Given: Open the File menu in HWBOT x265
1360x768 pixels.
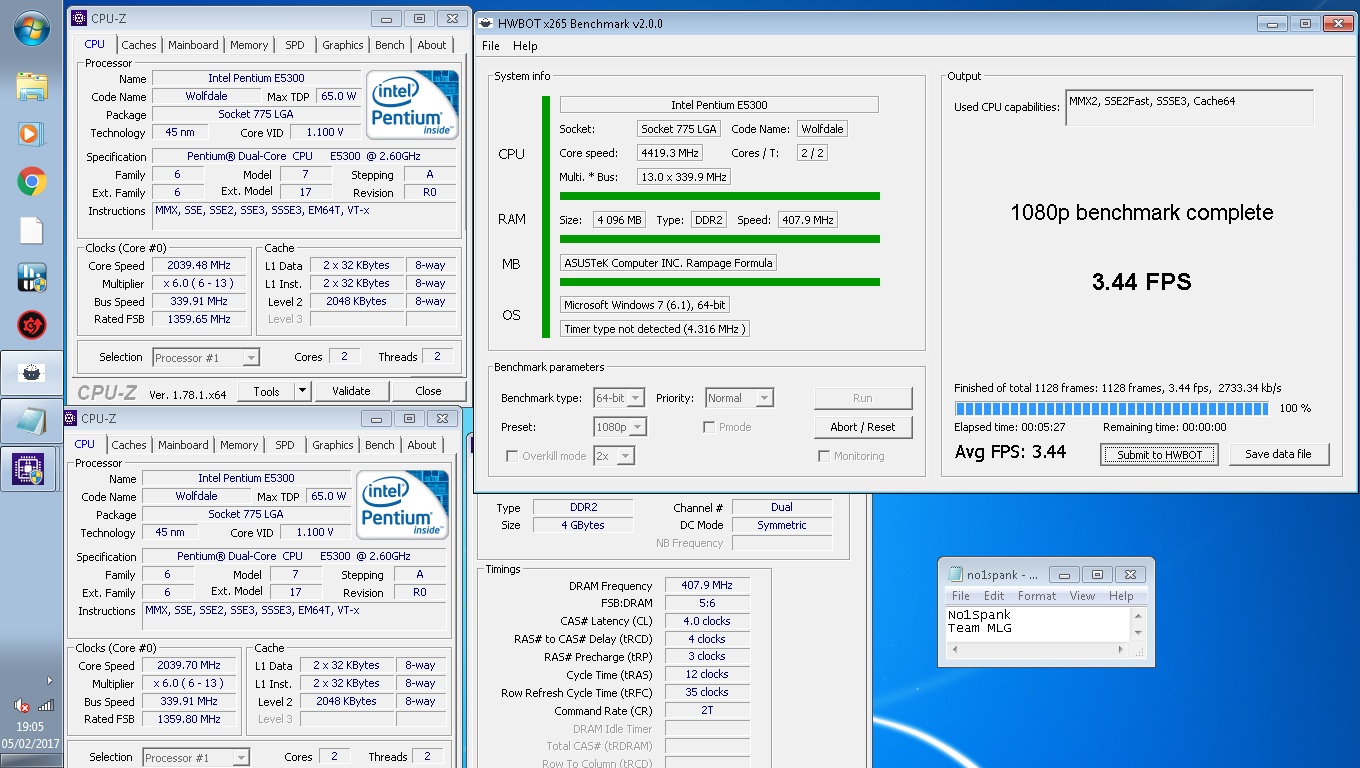Looking at the screenshot, I should pos(491,46).
